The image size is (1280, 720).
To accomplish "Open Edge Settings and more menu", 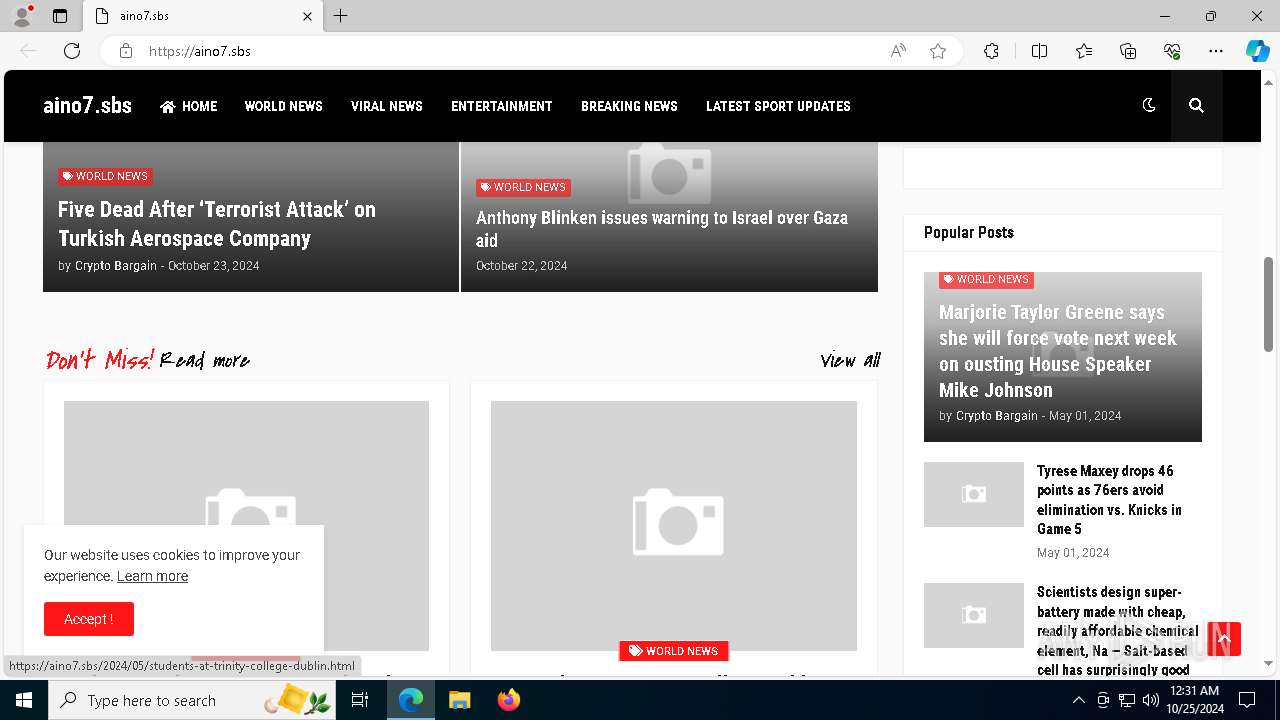I will pyautogui.click(x=1216, y=51).
